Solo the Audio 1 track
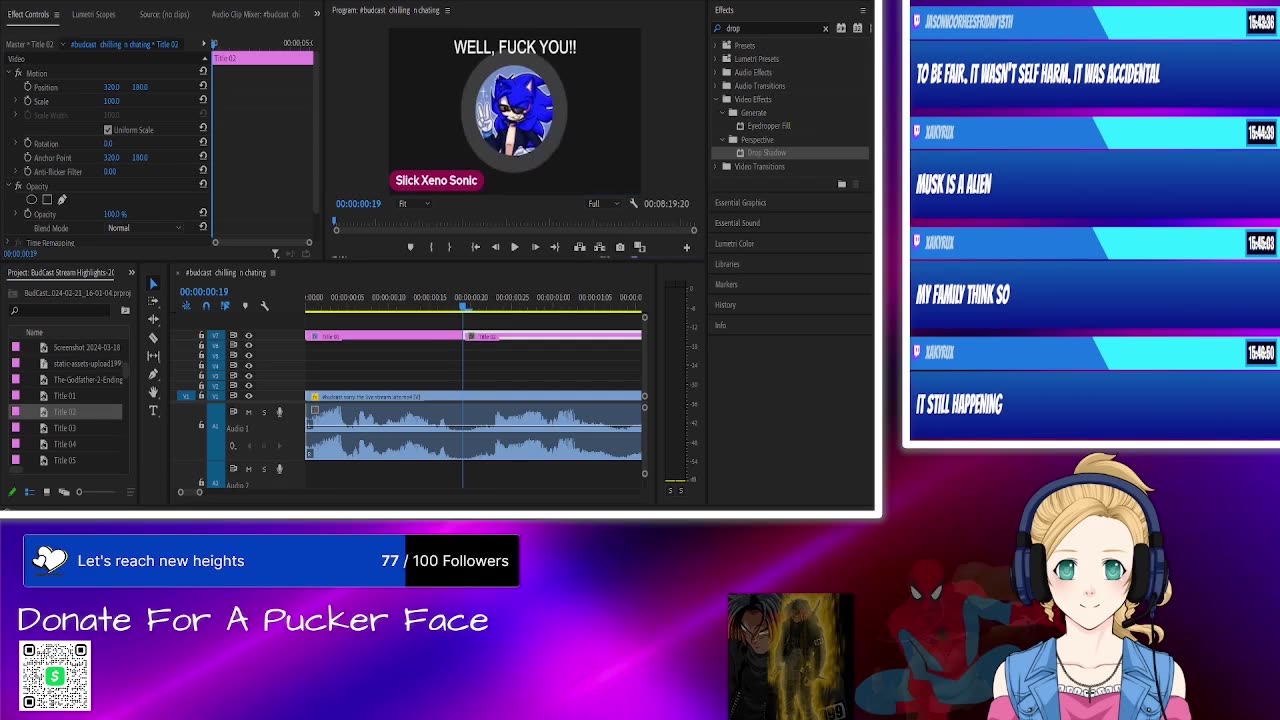The image size is (1280, 720). coord(264,412)
